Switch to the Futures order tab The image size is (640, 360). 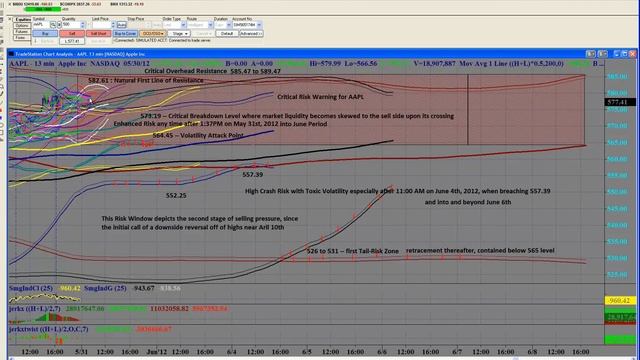click(x=22, y=31)
